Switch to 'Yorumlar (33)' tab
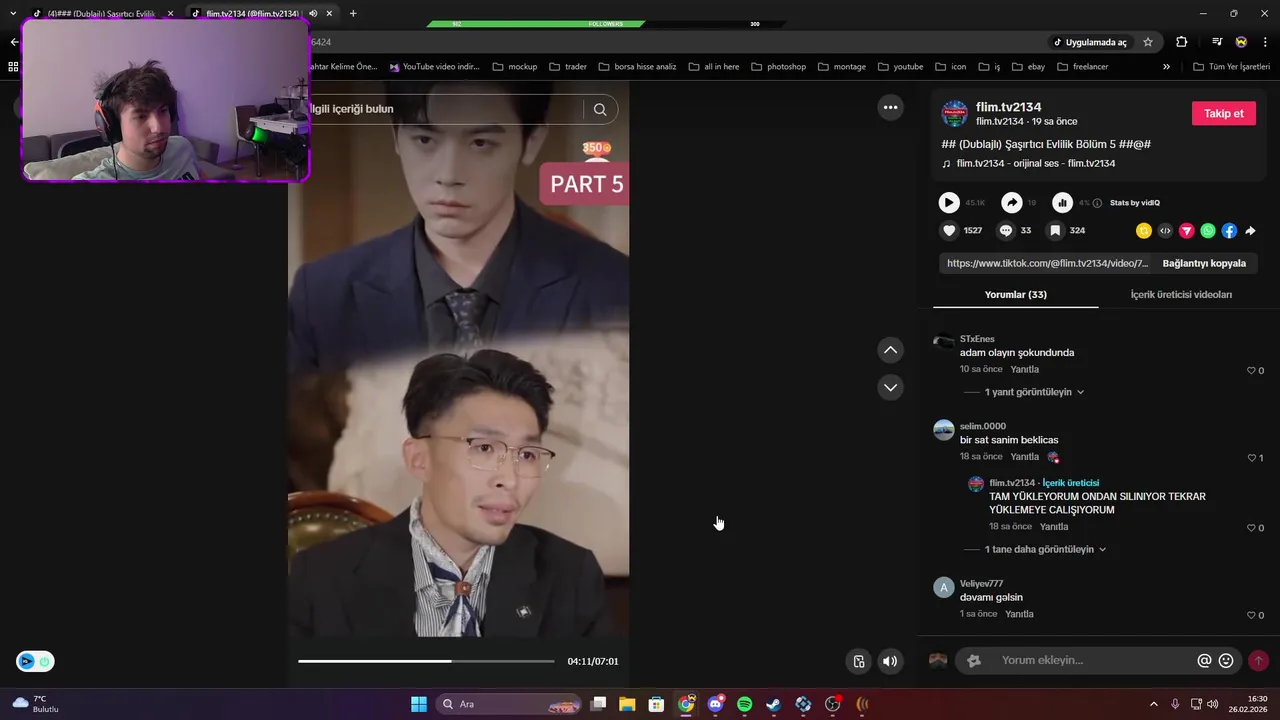This screenshot has height=720, width=1280. pos(1015,295)
